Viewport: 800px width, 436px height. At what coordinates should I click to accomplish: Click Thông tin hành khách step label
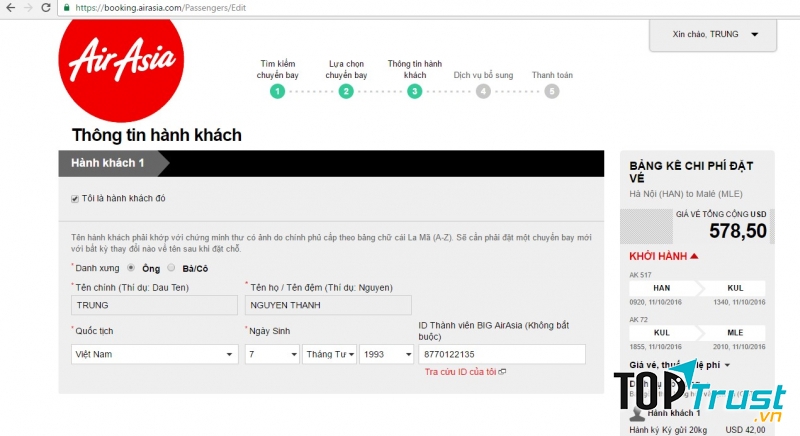click(x=415, y=69)
